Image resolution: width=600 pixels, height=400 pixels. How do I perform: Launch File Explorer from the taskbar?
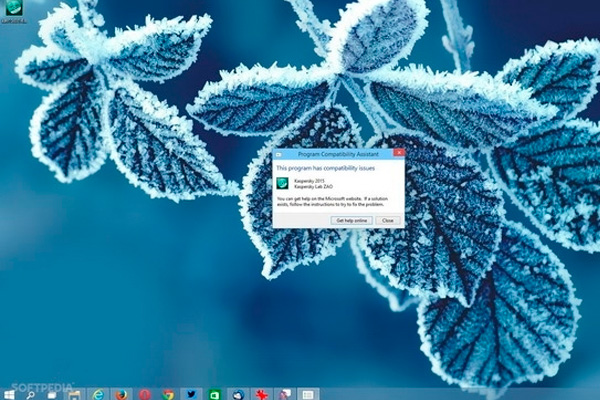(x=74, y=394)
